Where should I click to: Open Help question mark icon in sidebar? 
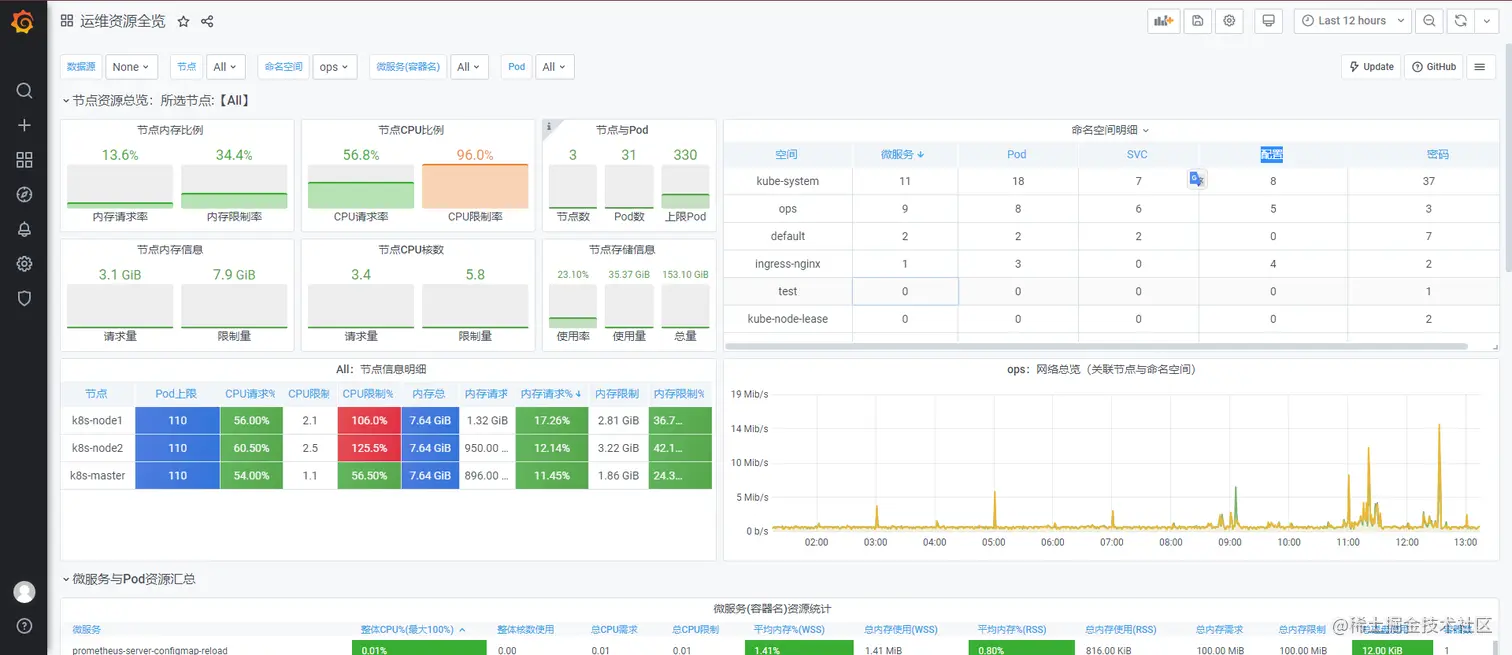point(24,626)
